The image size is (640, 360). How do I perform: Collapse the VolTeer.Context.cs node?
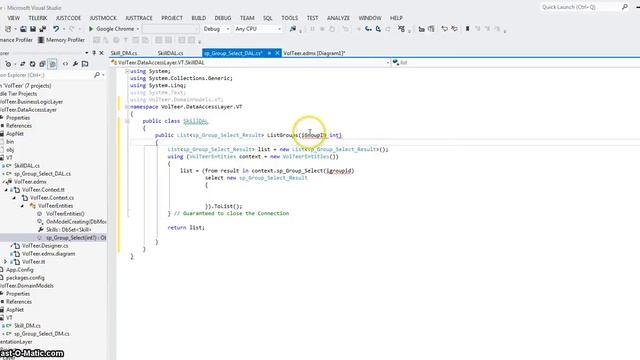14,198
